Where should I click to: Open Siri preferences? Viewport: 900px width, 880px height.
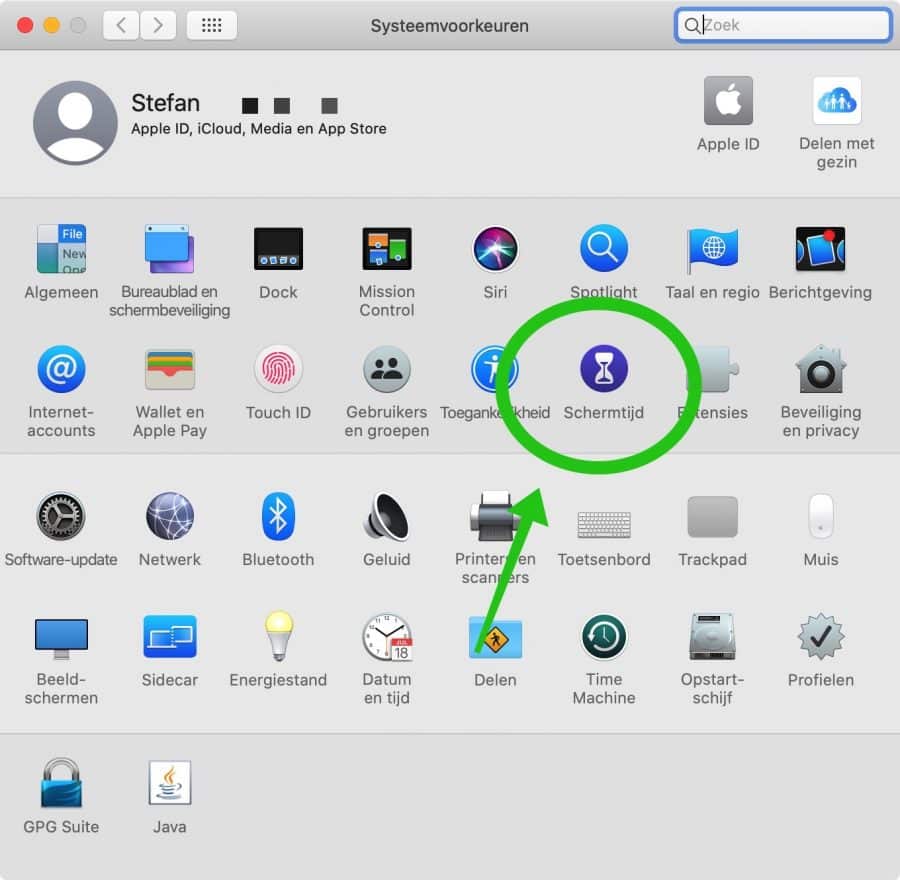pos(495,249)
